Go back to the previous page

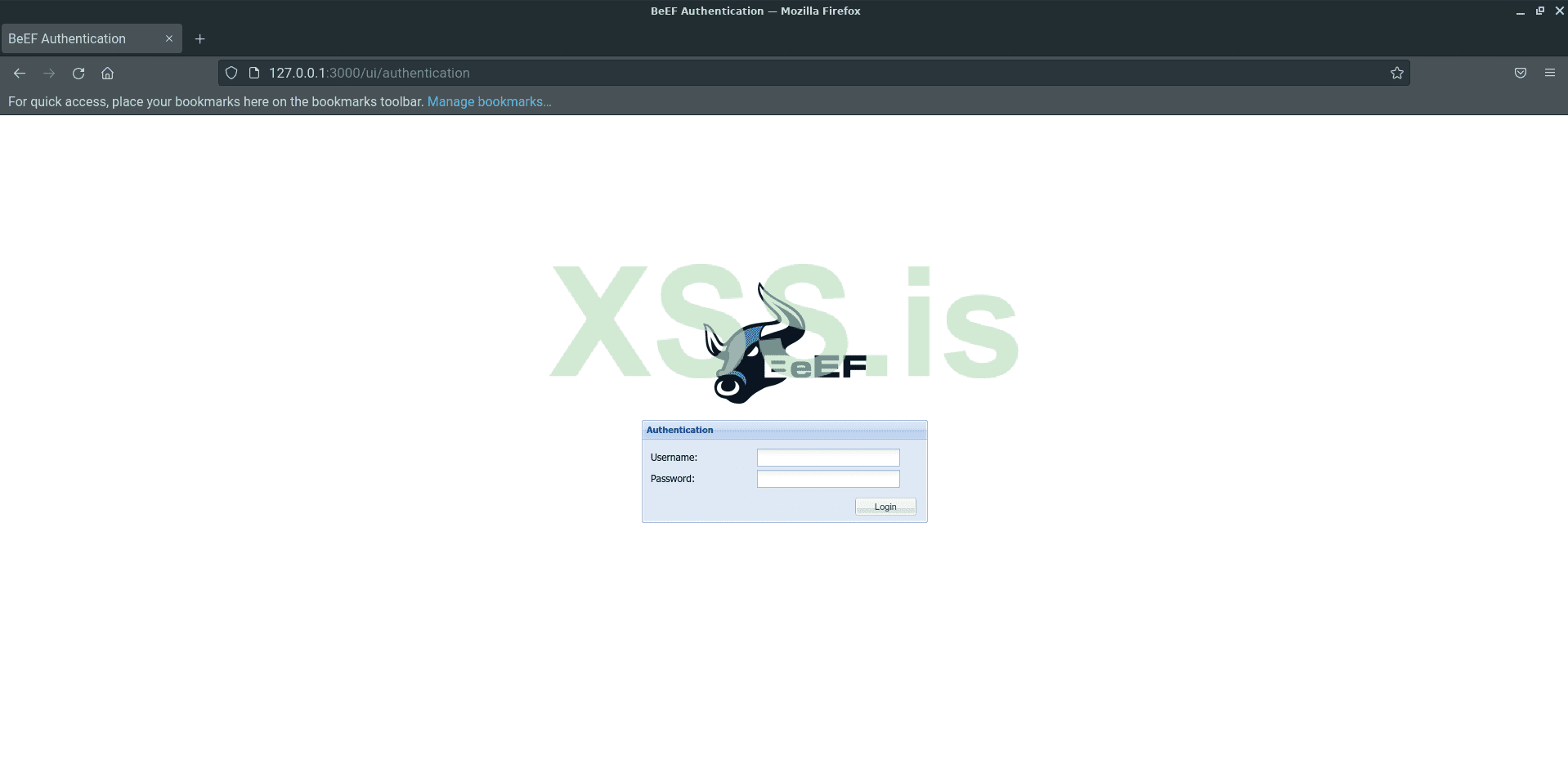click(20, 74)
